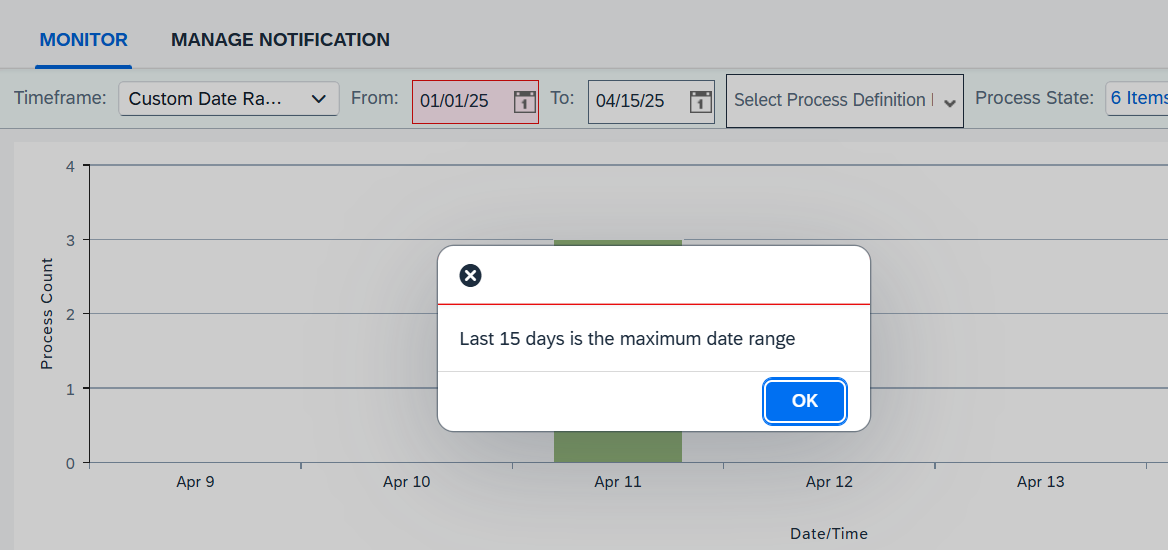The width and height of the screenshot is (1168, 550).
Task: Click the From date field showing 01/01/25
Action: 475,101
